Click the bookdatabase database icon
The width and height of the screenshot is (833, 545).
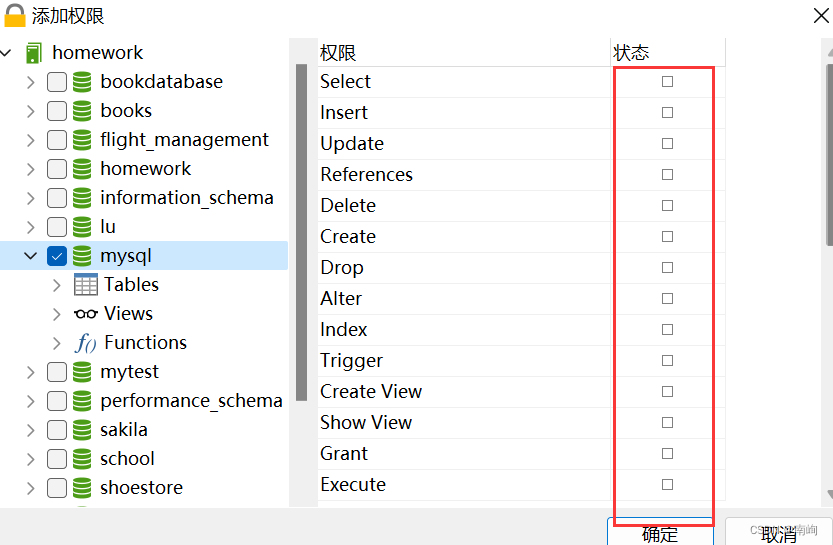[82, 82]
